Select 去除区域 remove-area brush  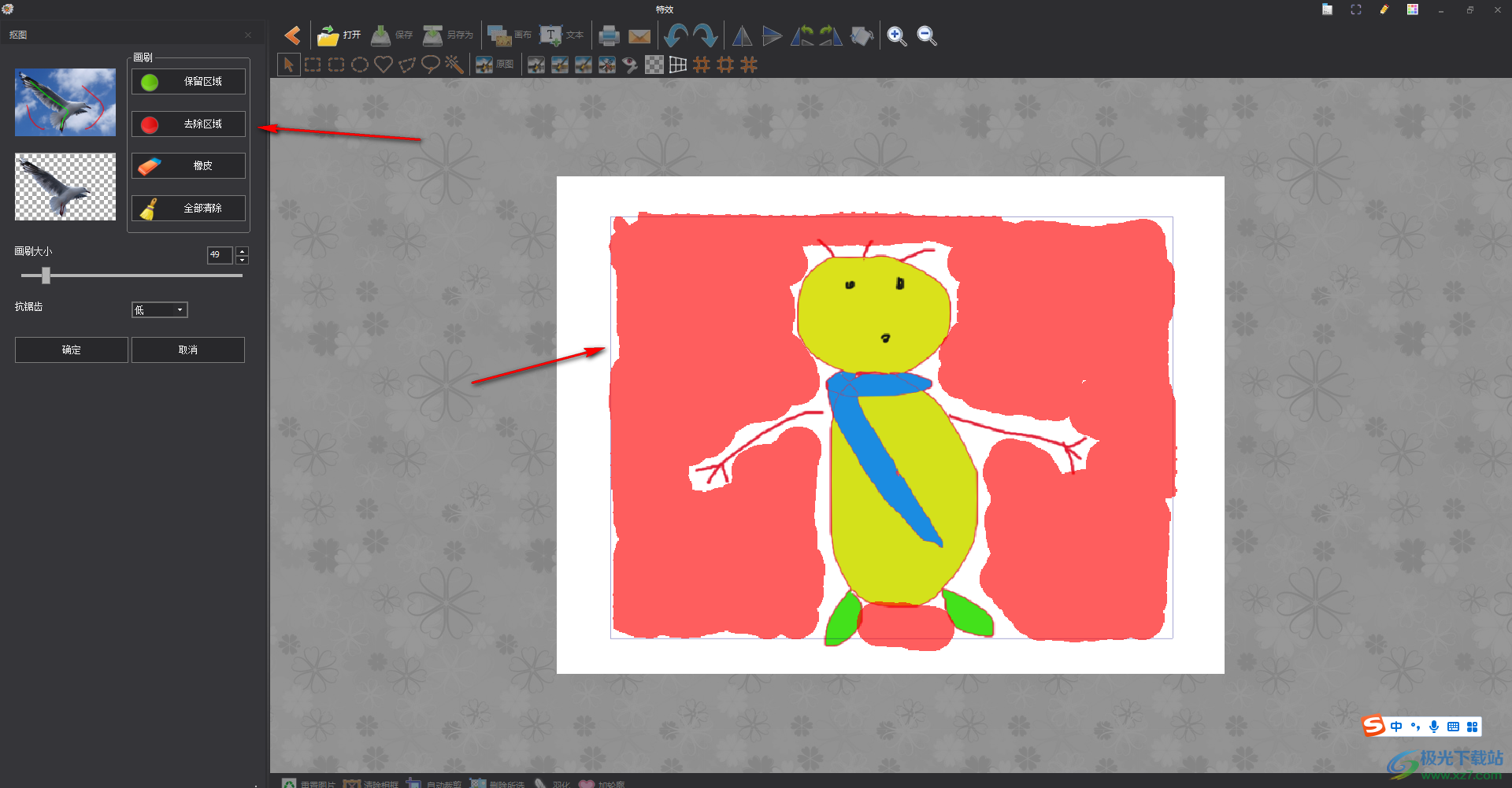pos(188,124)
